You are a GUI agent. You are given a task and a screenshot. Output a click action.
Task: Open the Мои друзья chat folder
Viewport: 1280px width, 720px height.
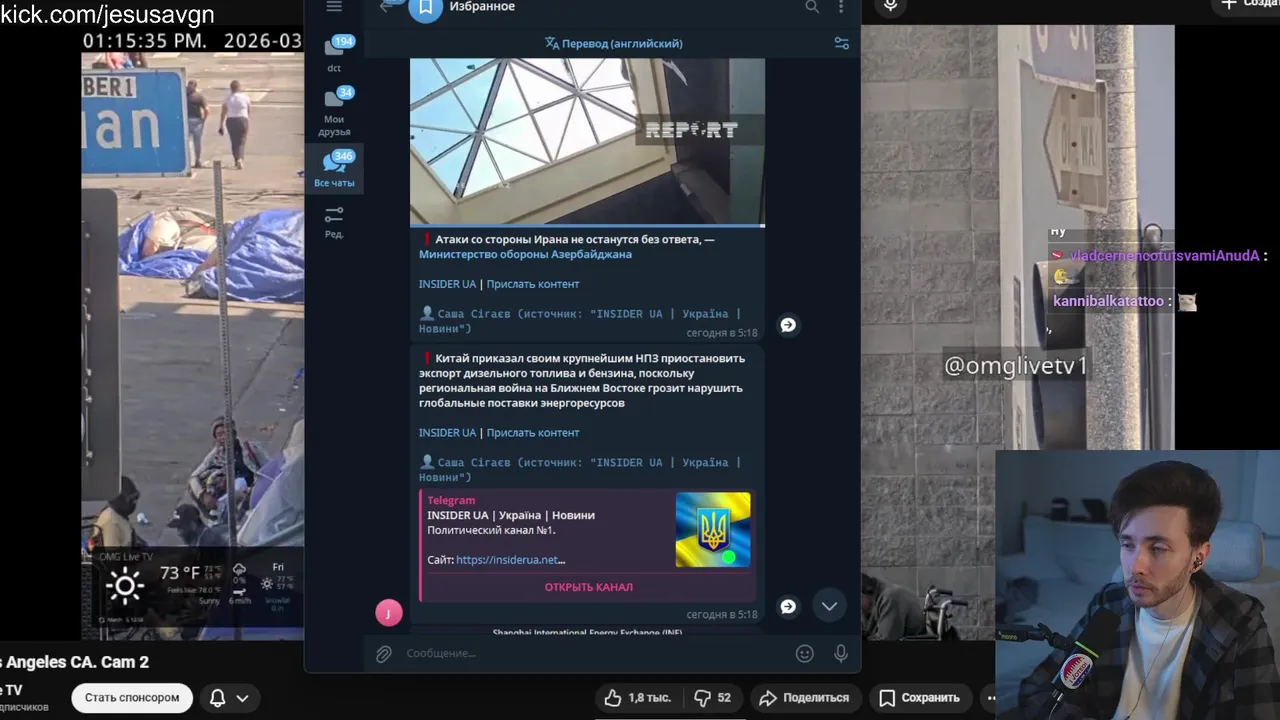[x=334, y=112]
